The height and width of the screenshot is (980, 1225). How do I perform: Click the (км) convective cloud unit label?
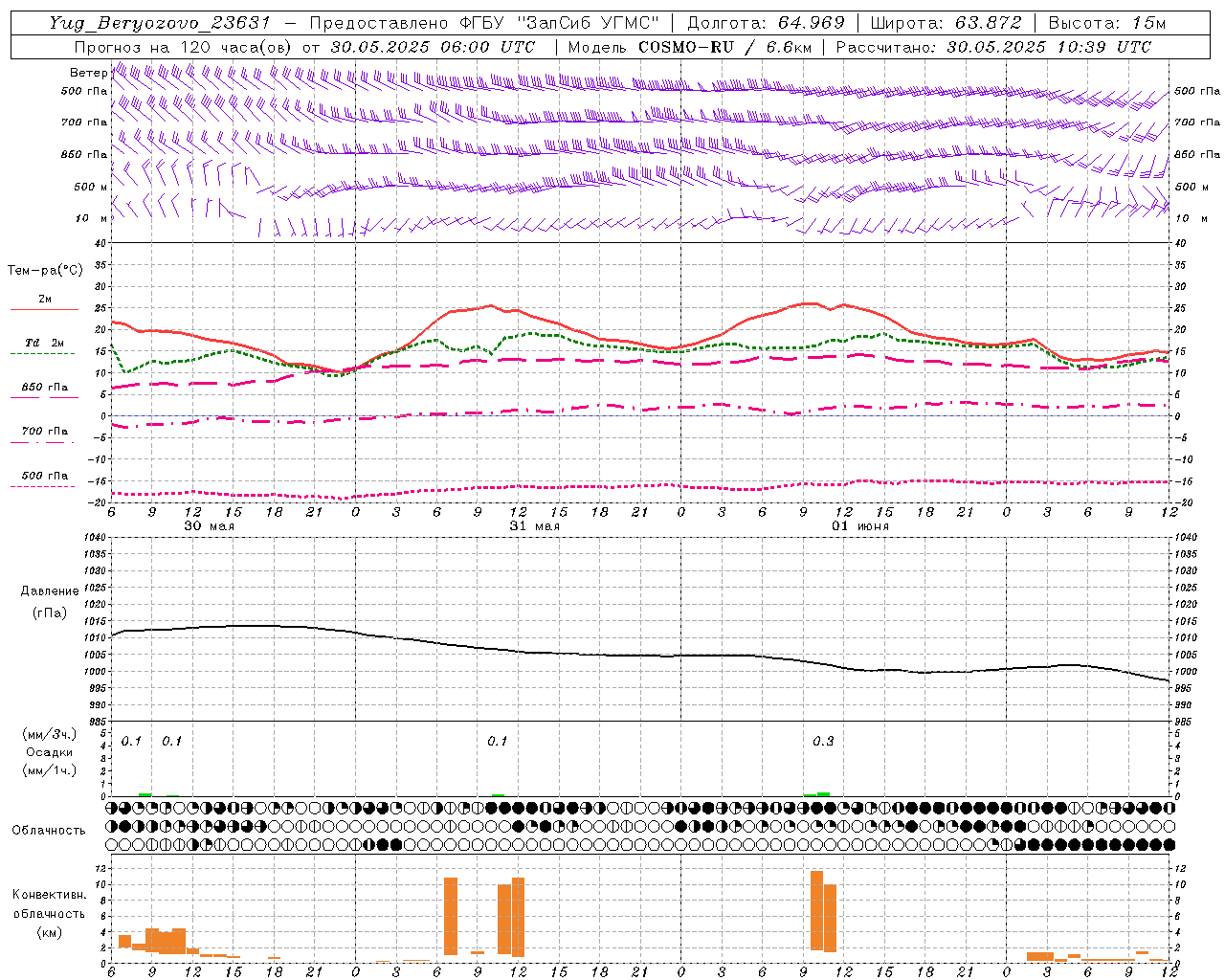(50, 932)
